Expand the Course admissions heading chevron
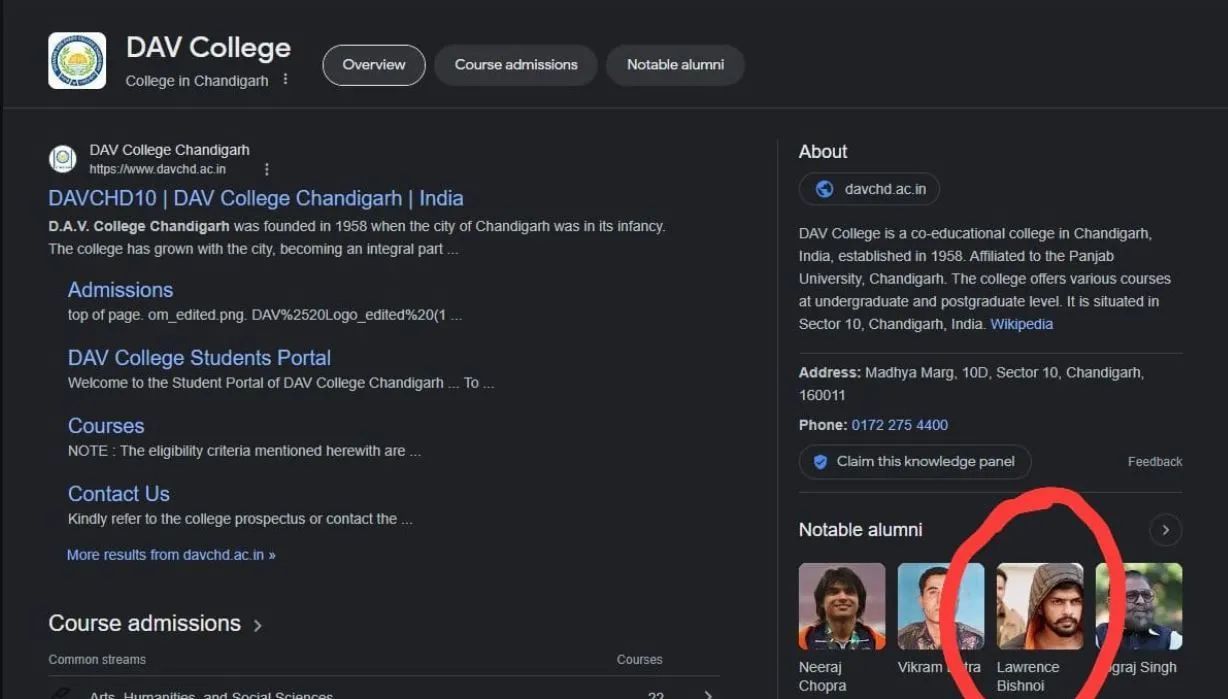The image size is (1228, 699). click(x=257, y=625)
